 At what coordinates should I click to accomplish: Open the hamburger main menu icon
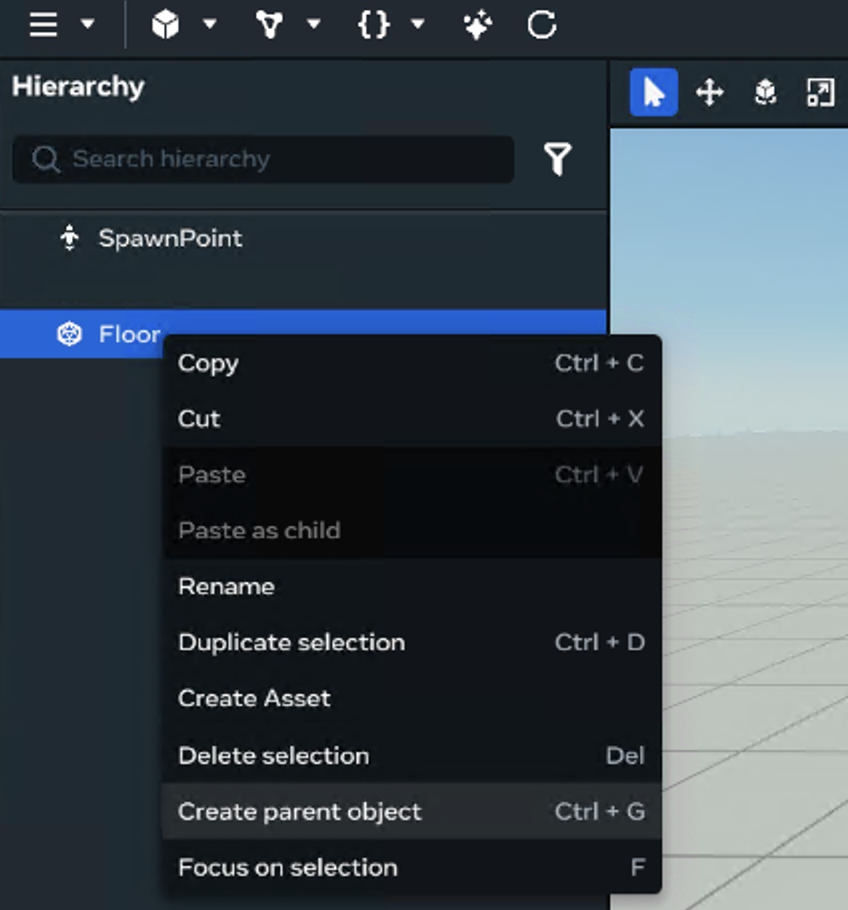click(x=43, y=25)
